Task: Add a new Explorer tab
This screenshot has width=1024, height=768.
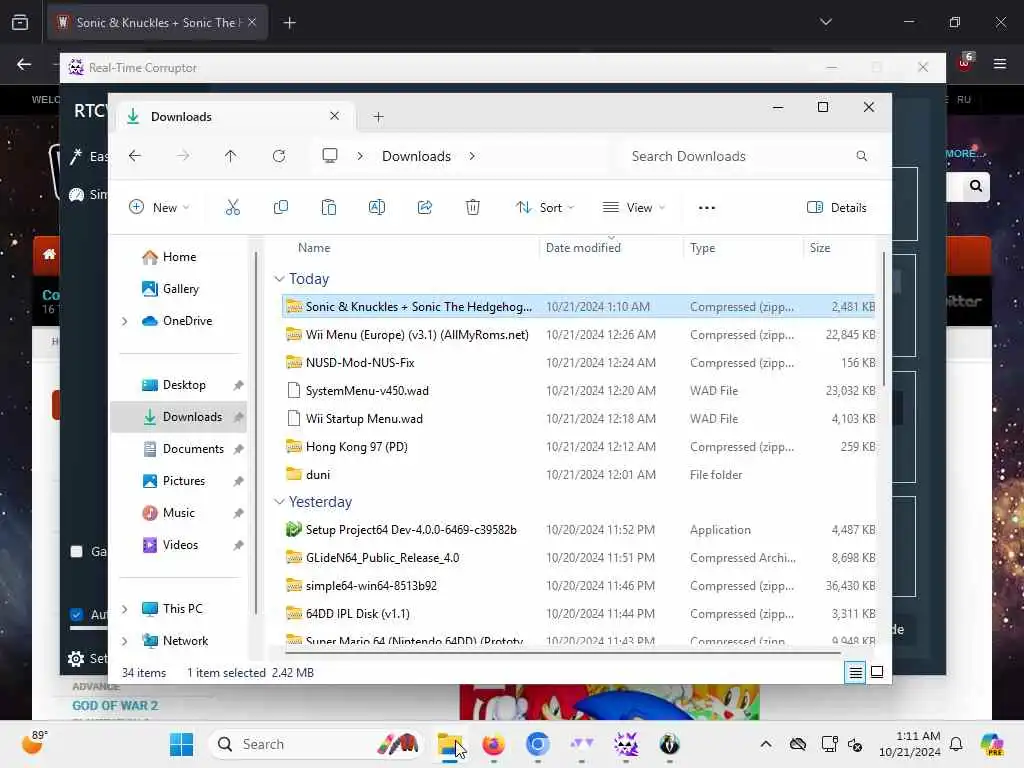Action: pyautogui.click(x=378, y=117)
